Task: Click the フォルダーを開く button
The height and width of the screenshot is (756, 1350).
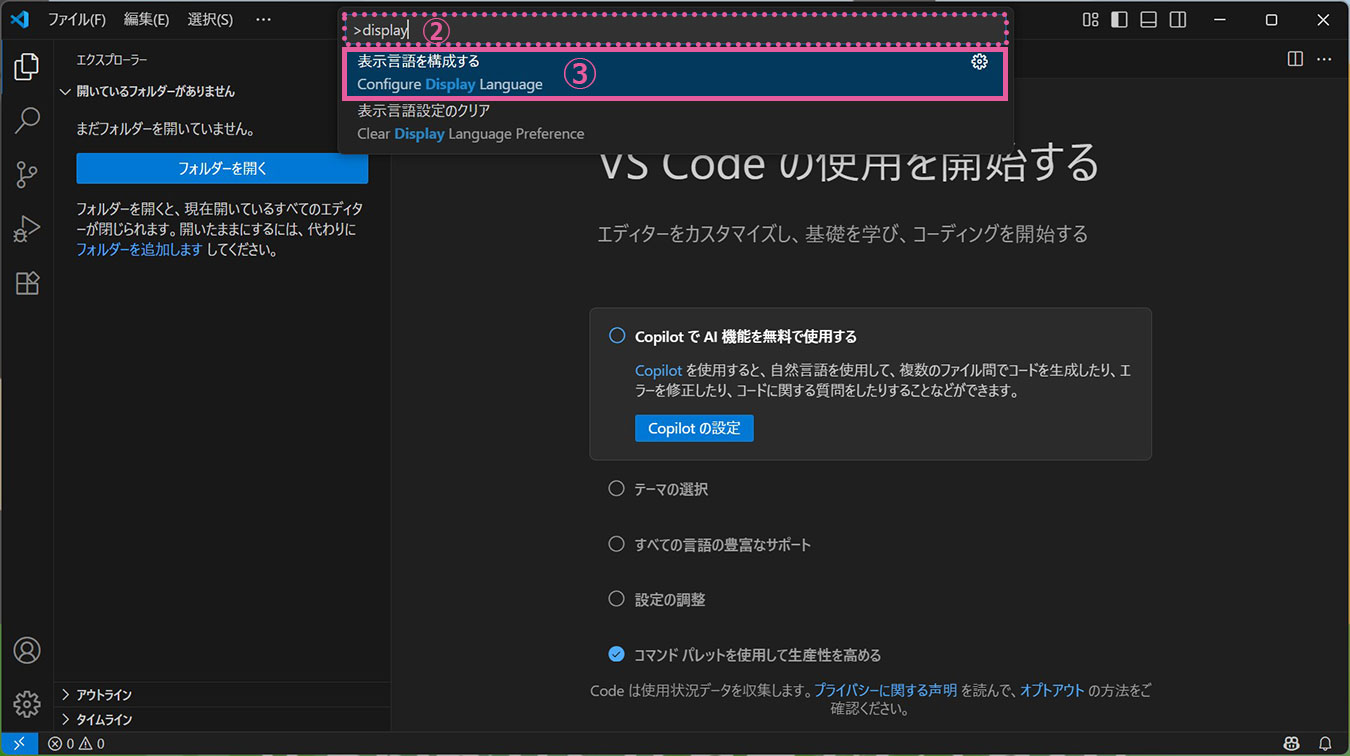Action: click(222, 169)
